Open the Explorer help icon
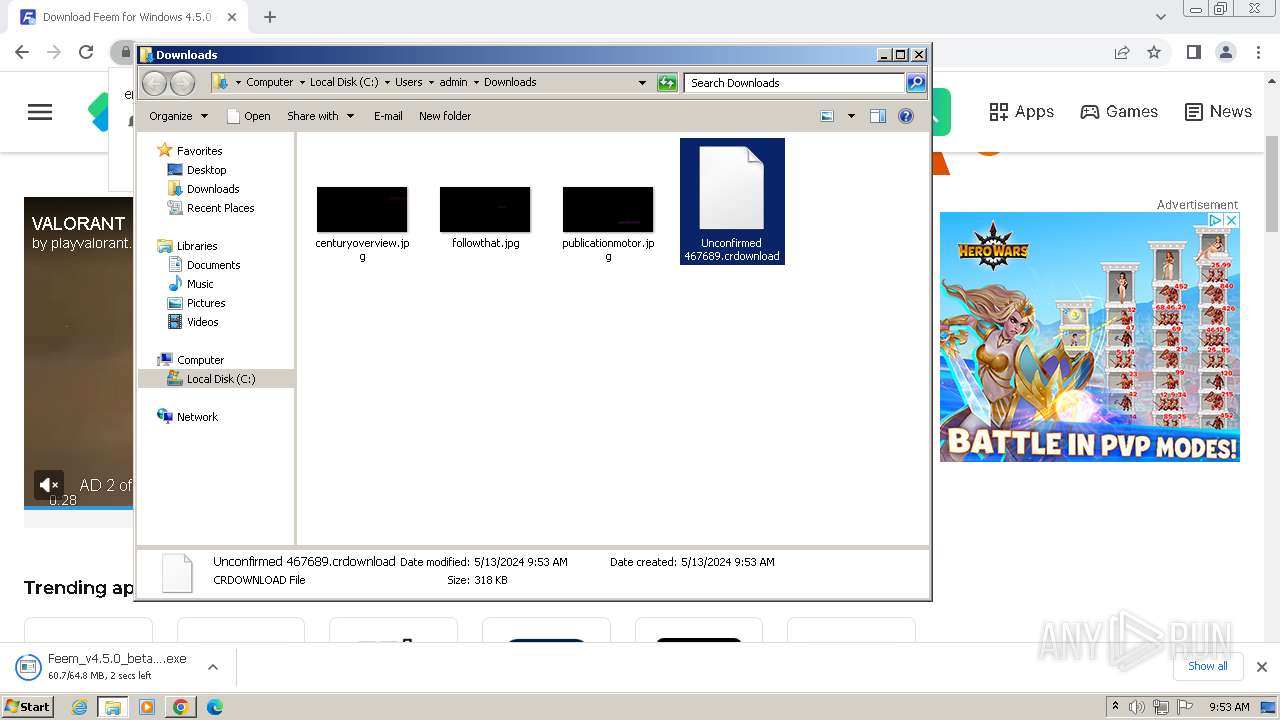The width and height of the screenshot is (1280, 720). point(906,116)
